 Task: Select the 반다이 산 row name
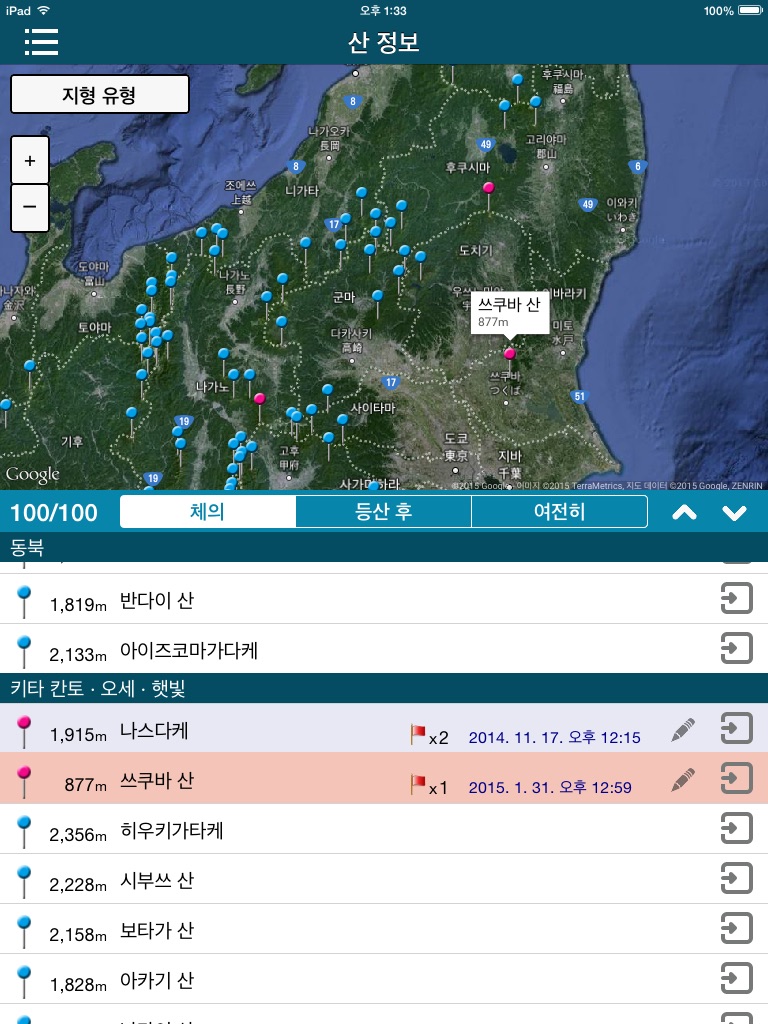pyautogui.click(x=157, y=600)
